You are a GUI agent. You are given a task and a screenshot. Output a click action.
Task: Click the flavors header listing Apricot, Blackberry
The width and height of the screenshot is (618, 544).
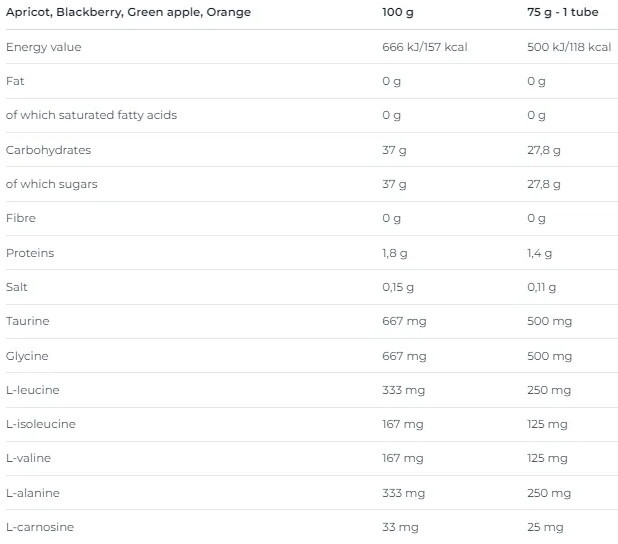pos(128,12)
